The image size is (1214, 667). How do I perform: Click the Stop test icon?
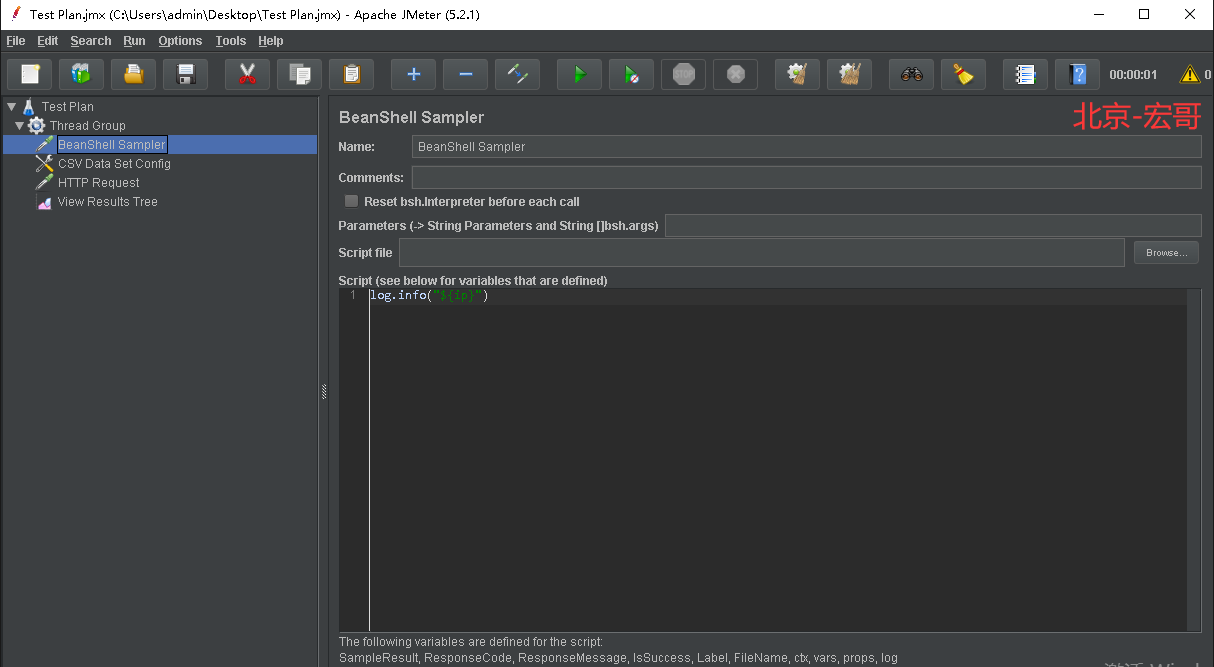click(683, 74)
